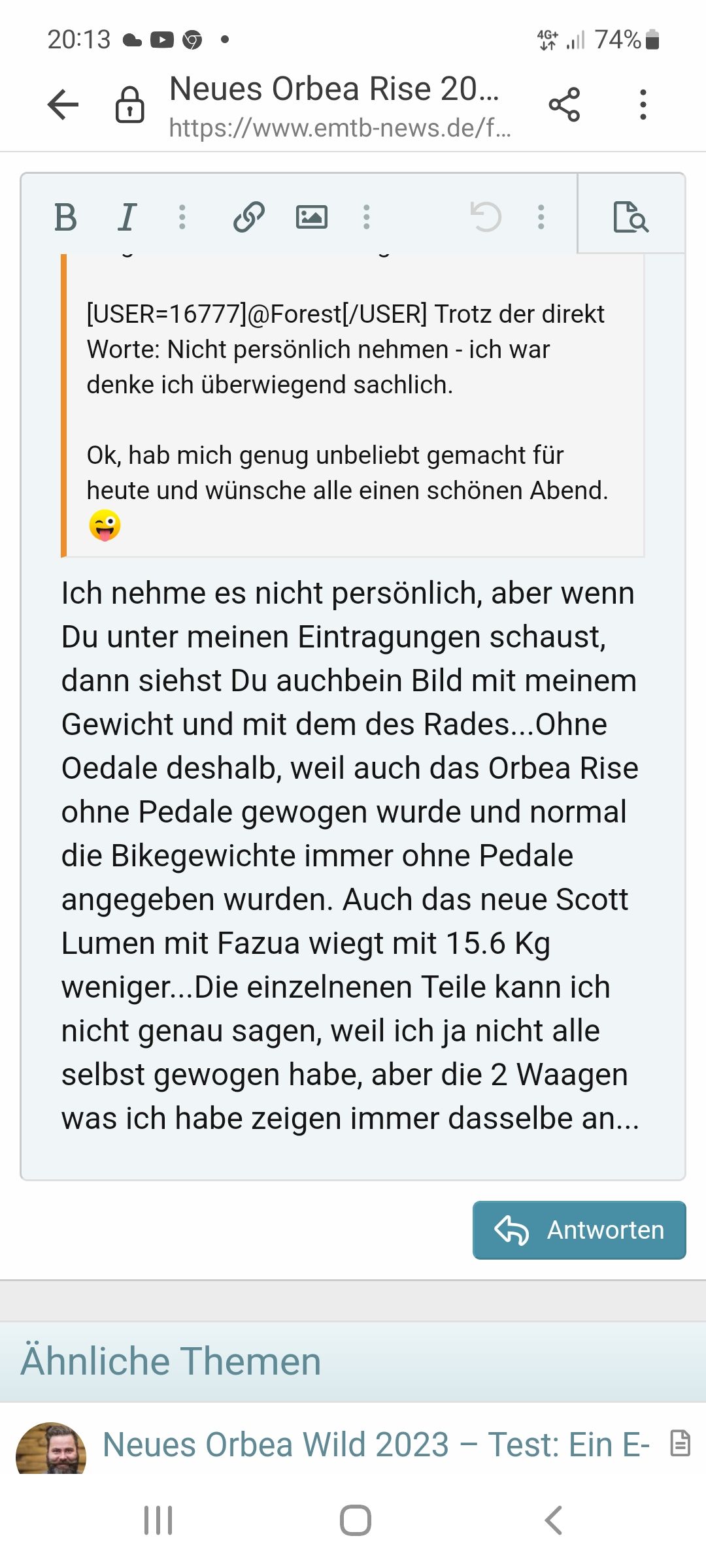Go back using browser arrow
This screenshot has height=1568, width=706.
pos(63,105)
